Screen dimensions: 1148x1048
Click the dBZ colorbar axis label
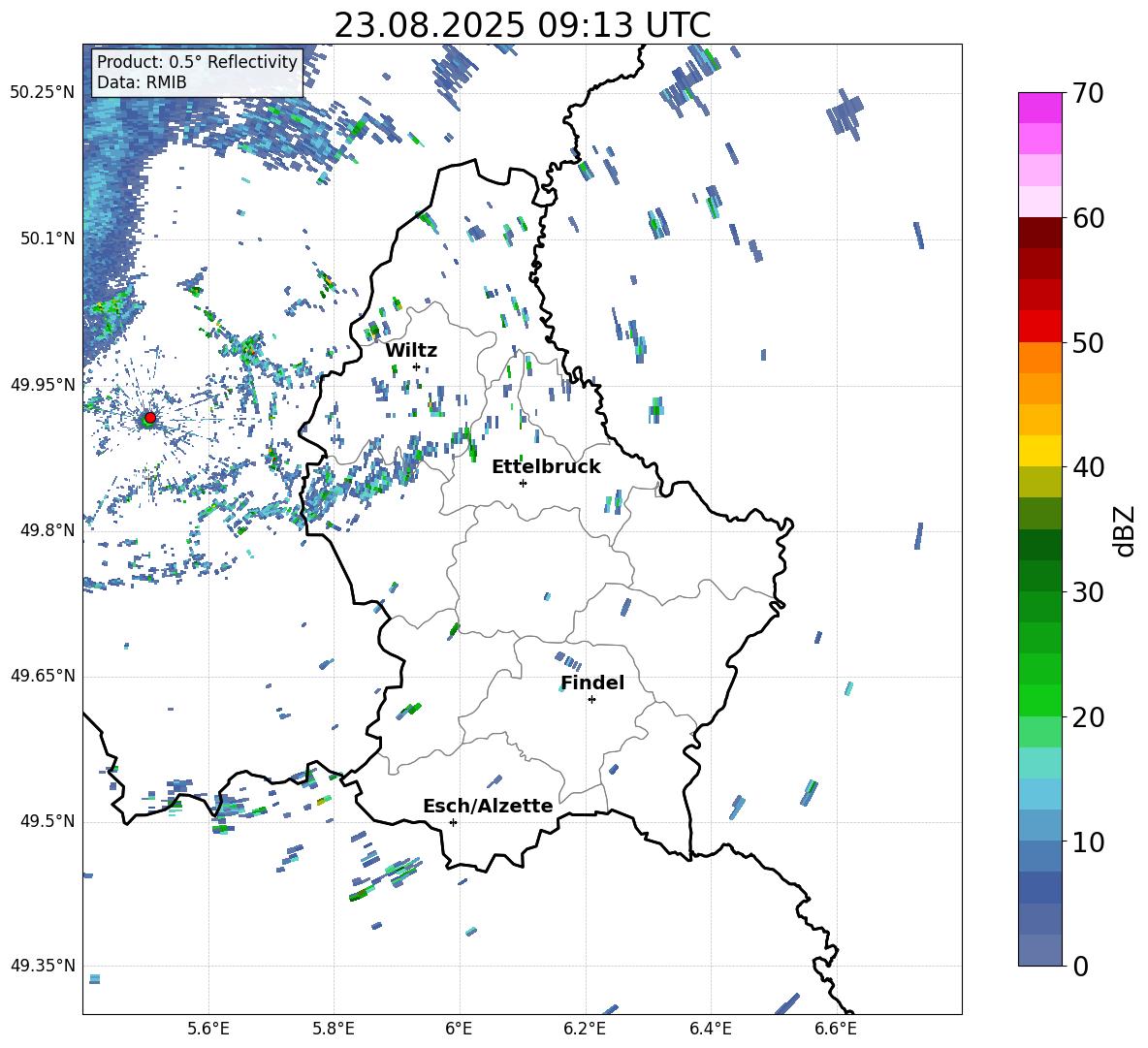click(1126, 531)
